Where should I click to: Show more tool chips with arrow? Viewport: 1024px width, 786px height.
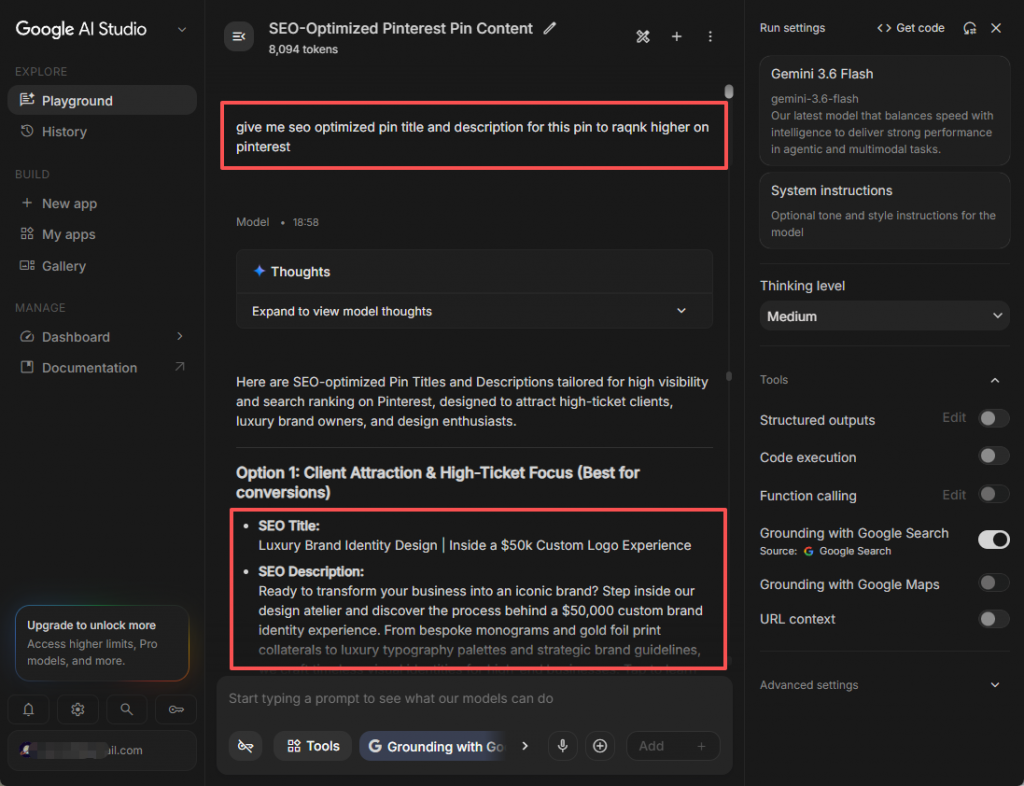pos(525,746)
